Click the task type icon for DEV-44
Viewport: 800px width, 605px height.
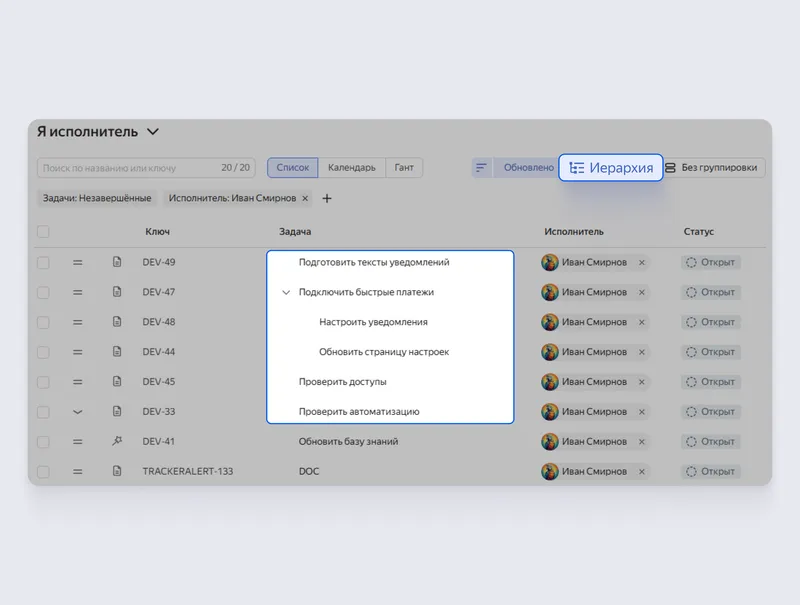pyautogui.click(x=117, y=351)
